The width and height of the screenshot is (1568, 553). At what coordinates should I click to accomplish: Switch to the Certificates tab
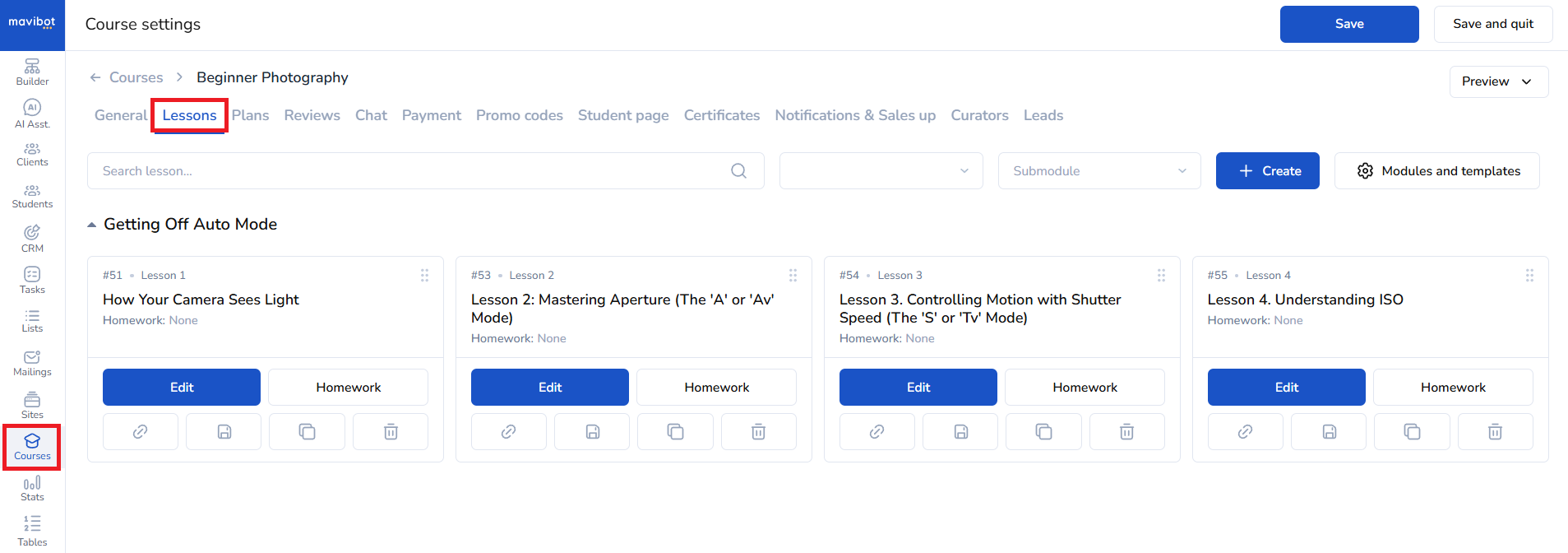tap(721, 115)
